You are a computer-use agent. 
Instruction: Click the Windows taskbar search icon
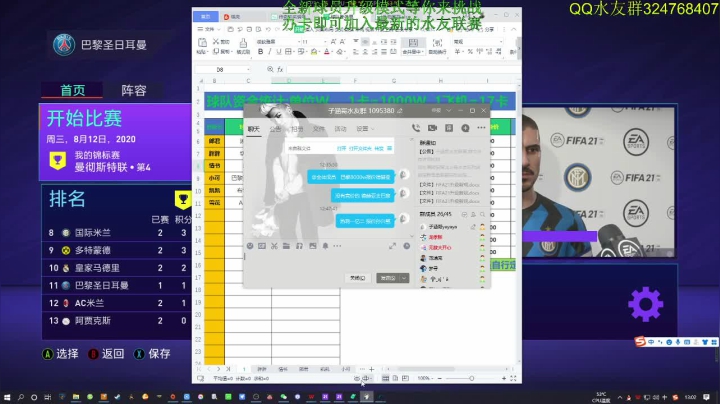(x=21, y=397)
